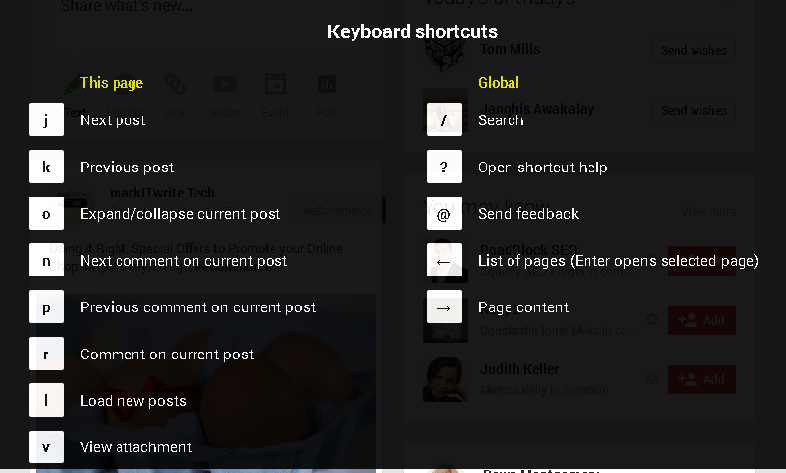Click the "j" key icon for Next post
The image size is (786, 473).
[46, 120]
